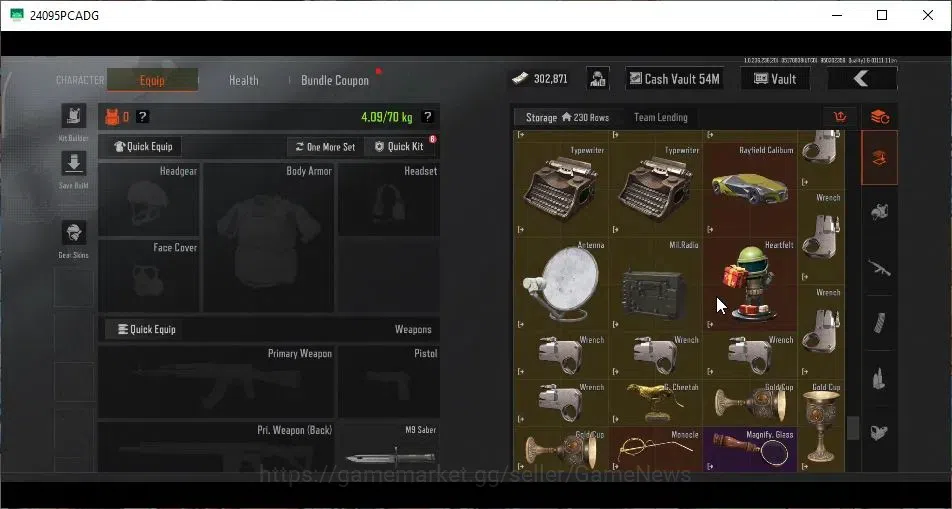
Task: Click the Quick Kit button
Action: (x=399, y=146)
